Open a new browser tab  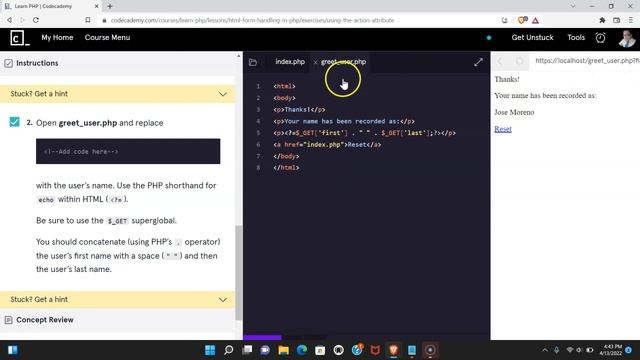110,6
